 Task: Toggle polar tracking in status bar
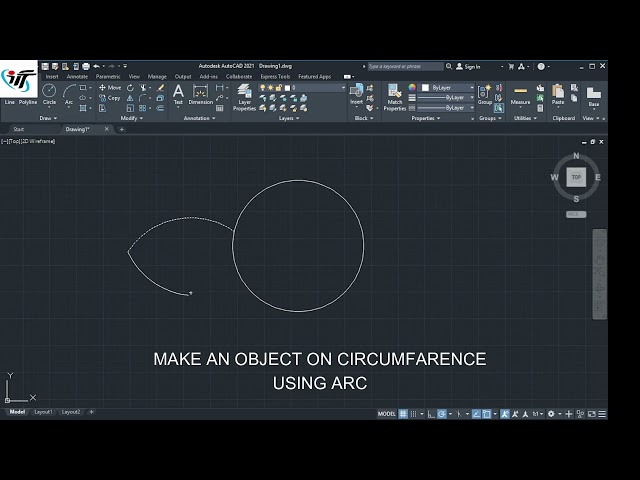pos(442,414)
